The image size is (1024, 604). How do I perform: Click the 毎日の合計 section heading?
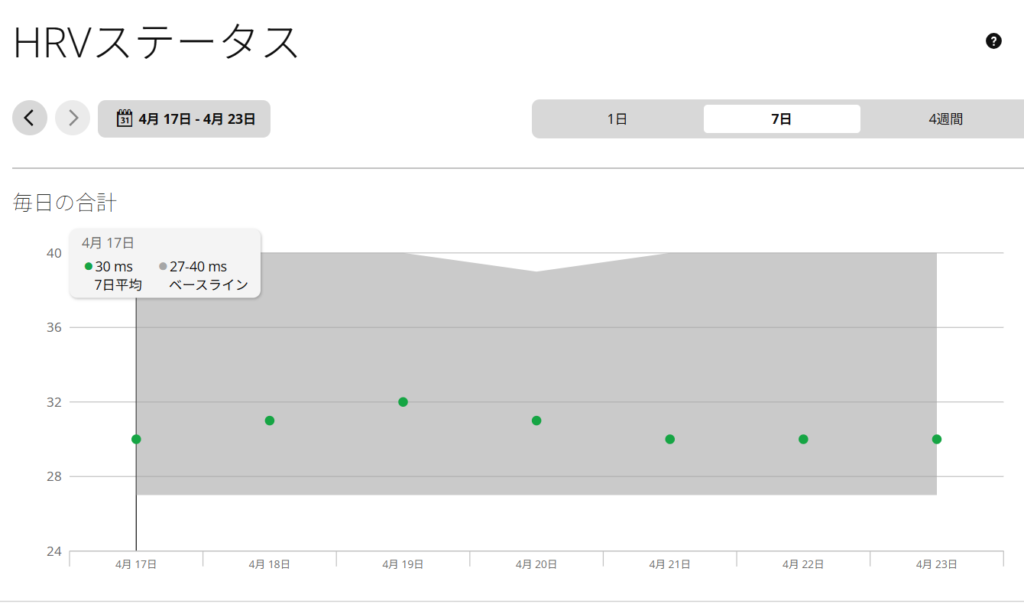tap(64, 203)
